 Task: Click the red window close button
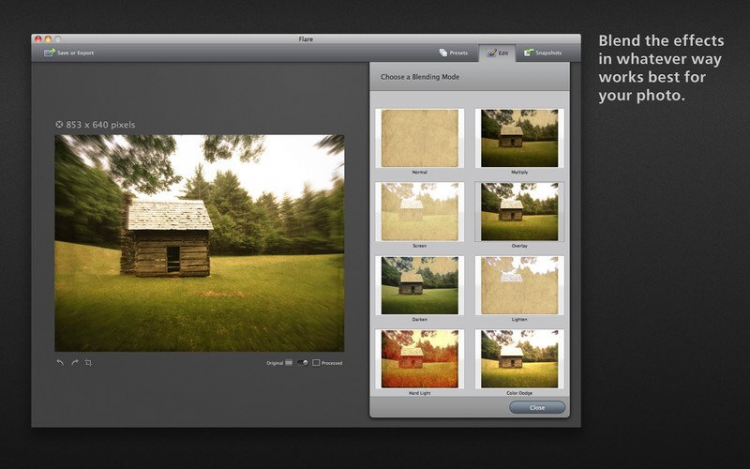38,39
